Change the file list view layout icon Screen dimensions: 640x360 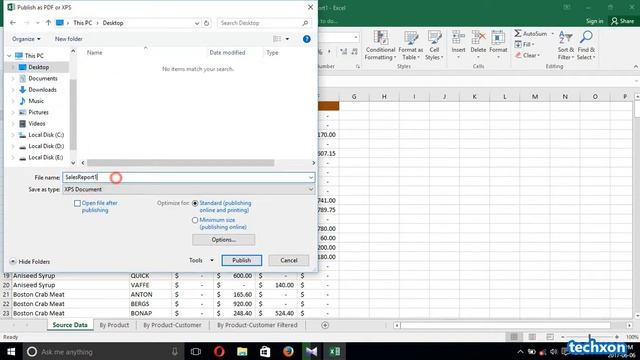277,39
